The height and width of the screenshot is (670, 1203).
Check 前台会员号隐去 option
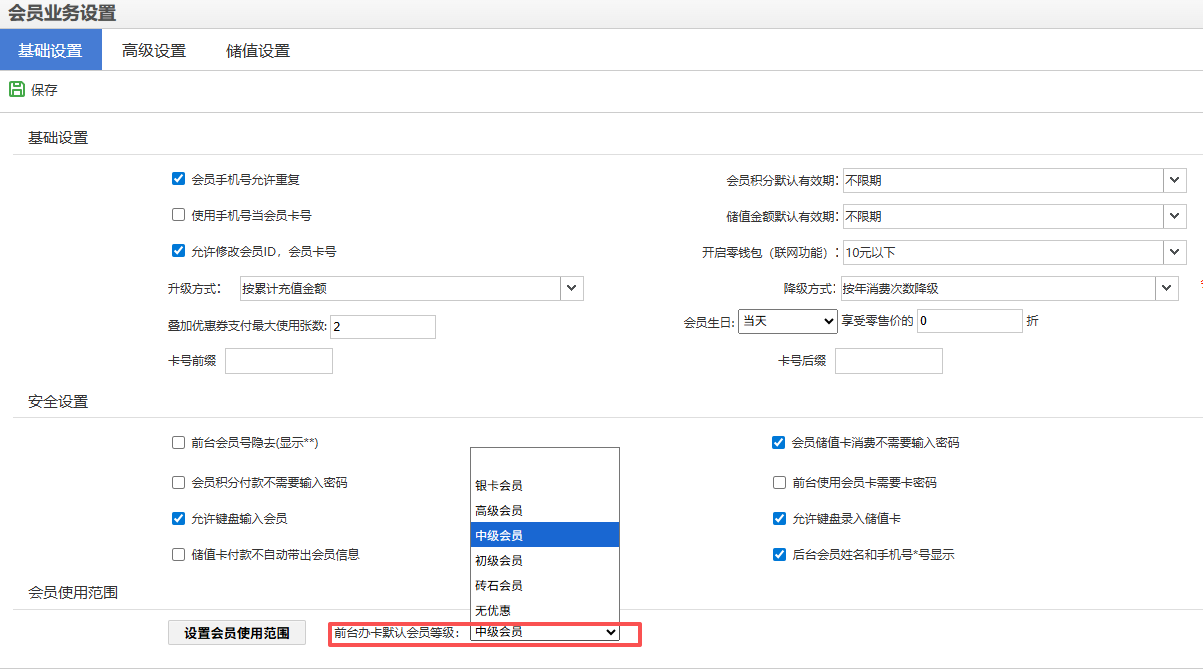[x=179, y=442]
